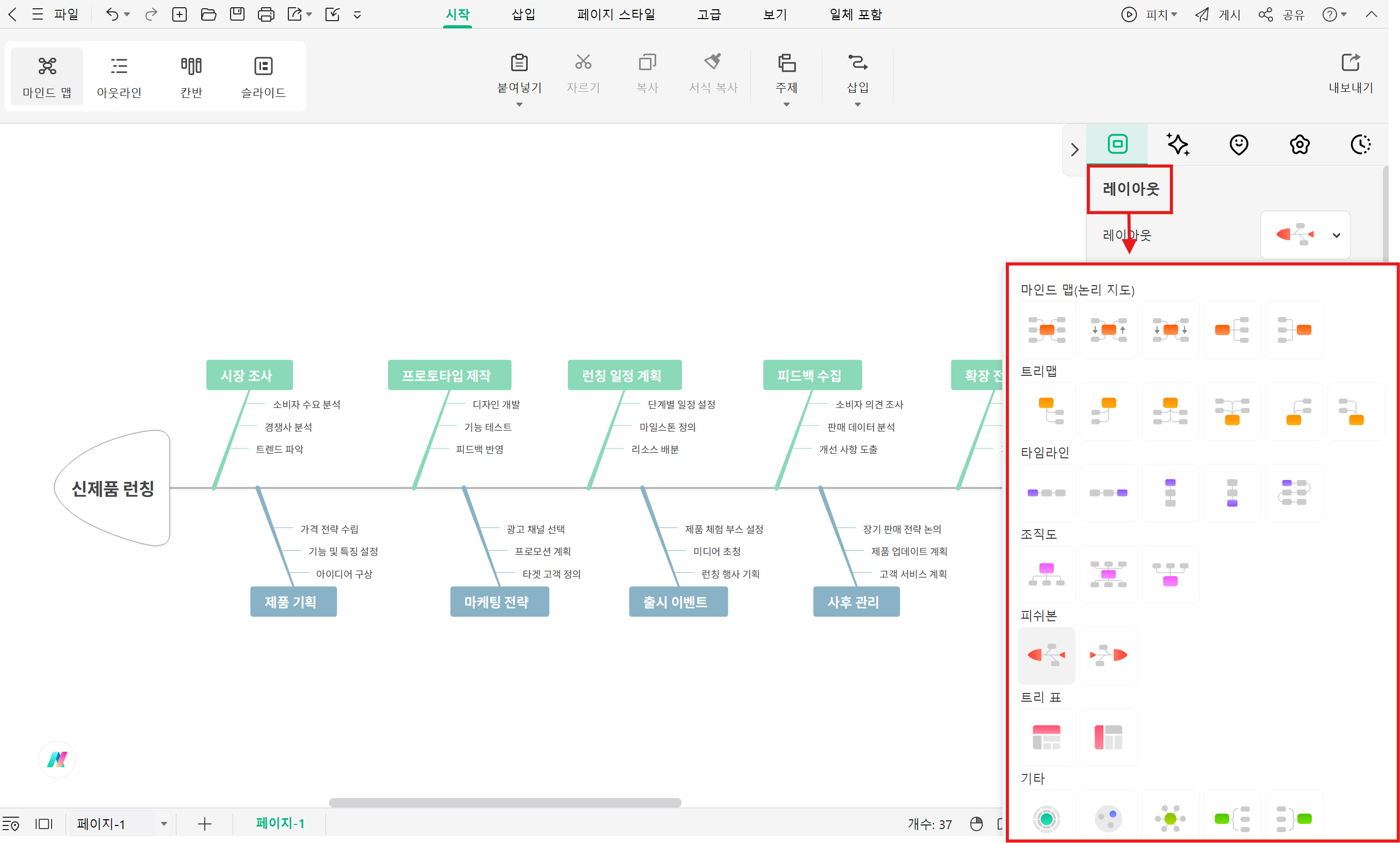Select the 삽입 ribbon tab

click(523, 14)
